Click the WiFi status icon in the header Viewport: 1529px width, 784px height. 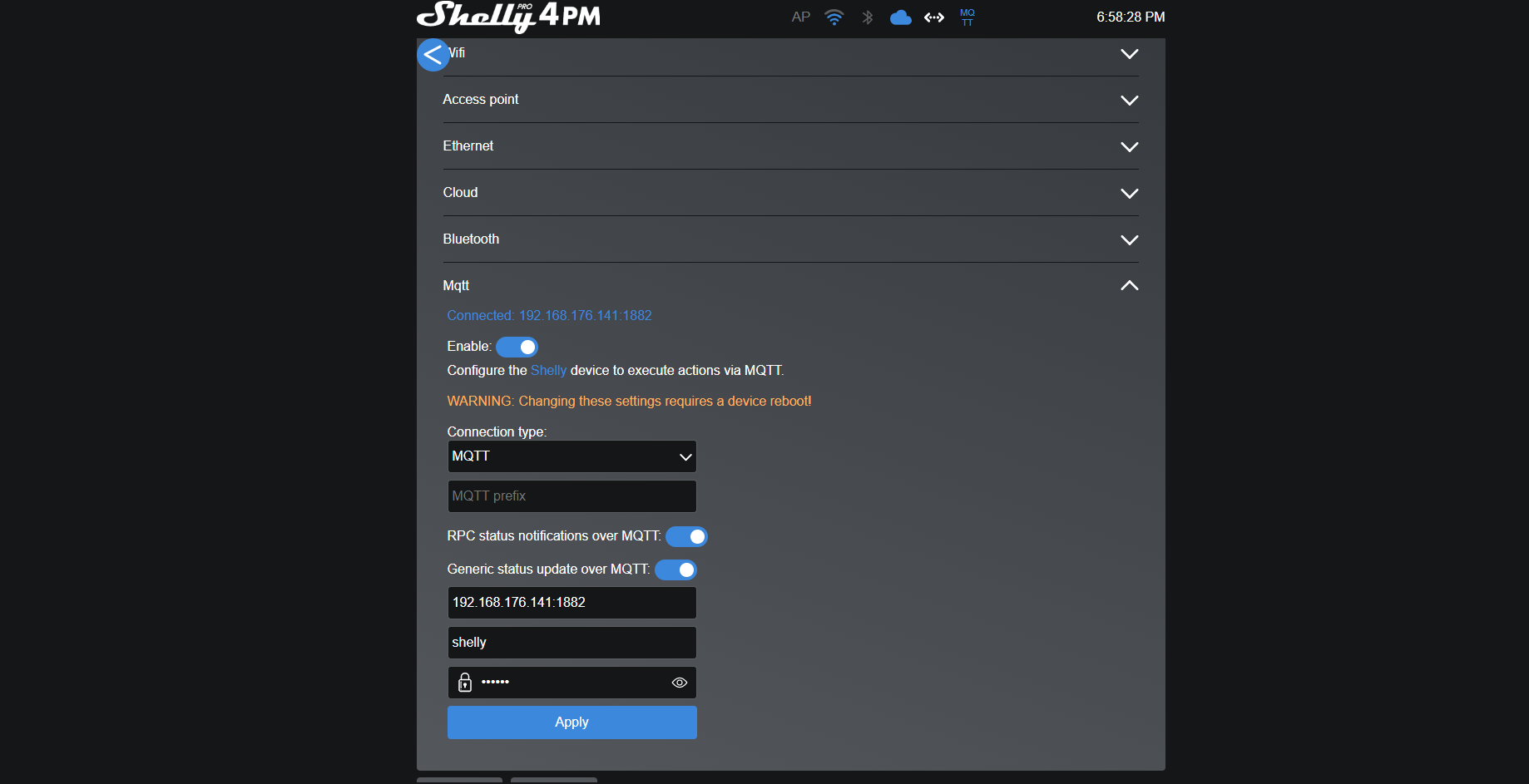834,17
